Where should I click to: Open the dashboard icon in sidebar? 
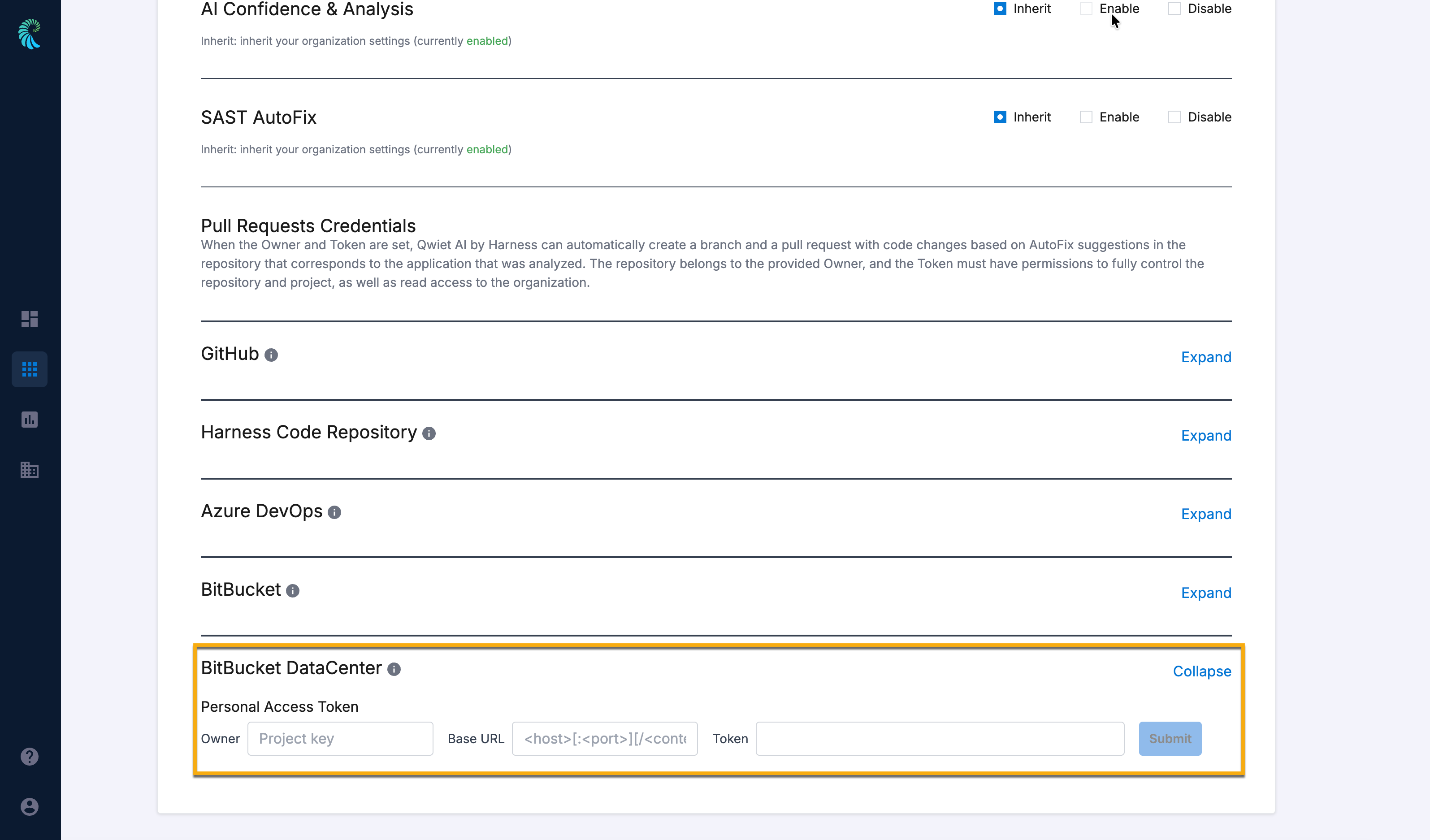[x=30, y=319]
